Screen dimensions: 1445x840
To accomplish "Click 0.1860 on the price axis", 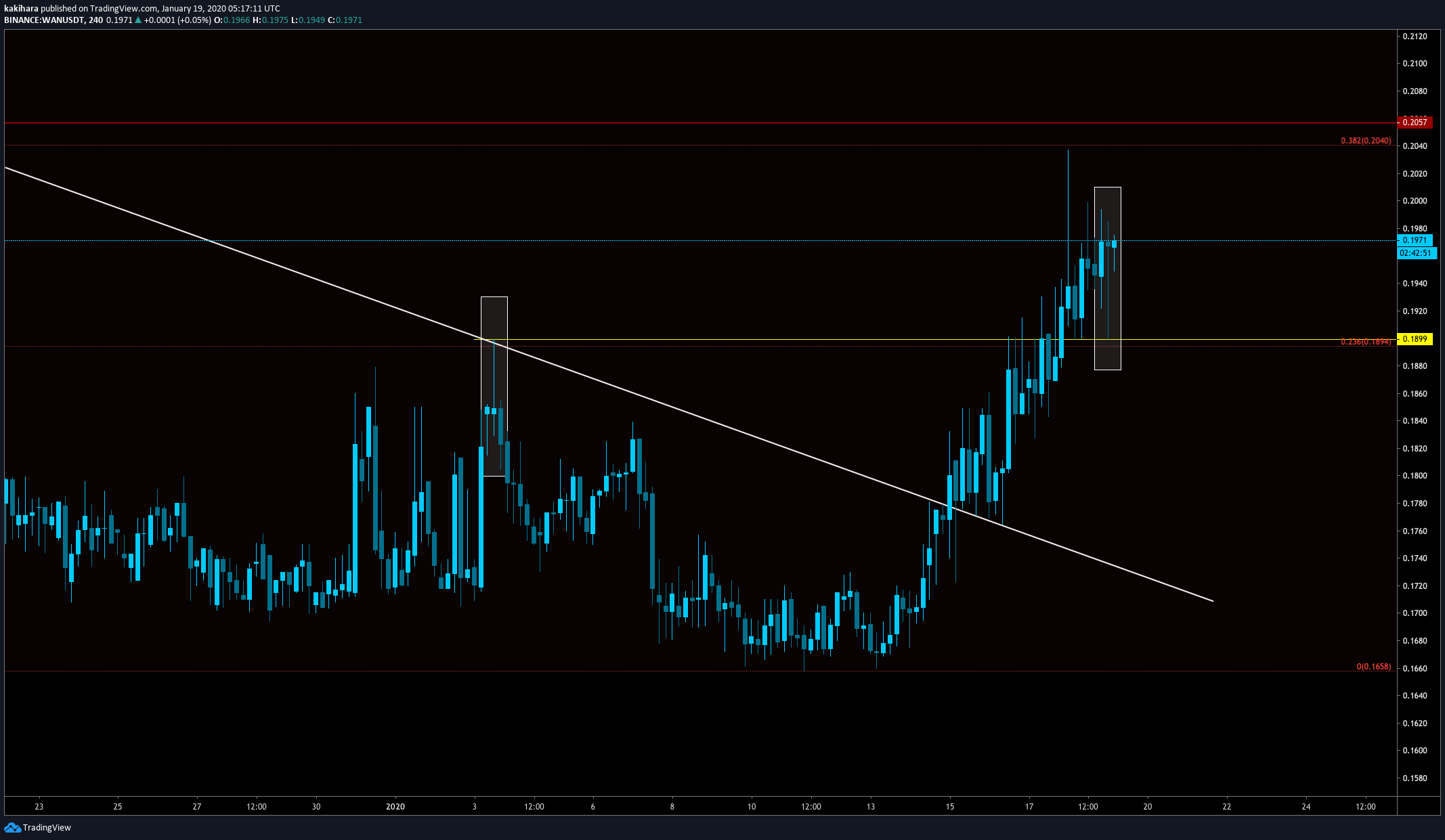I will pos(1415,394).
